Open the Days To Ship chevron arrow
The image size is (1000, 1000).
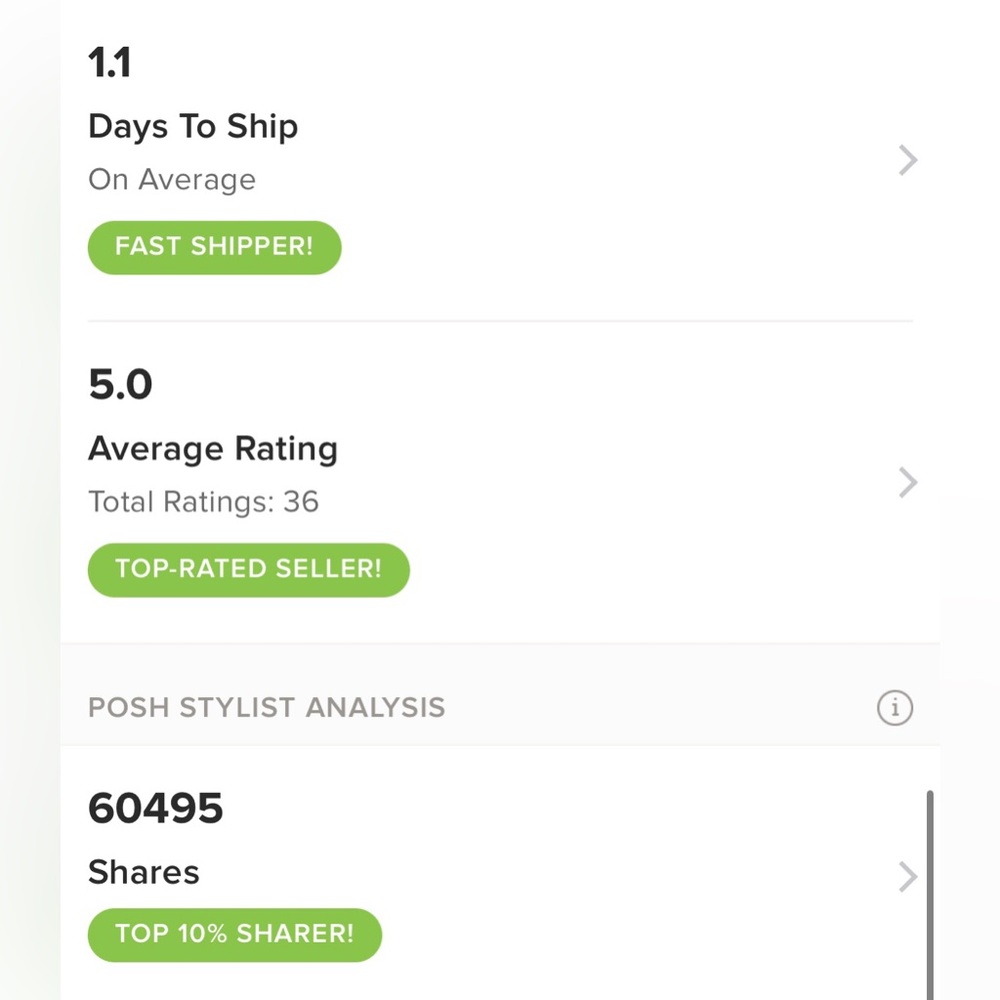point(907,160)
